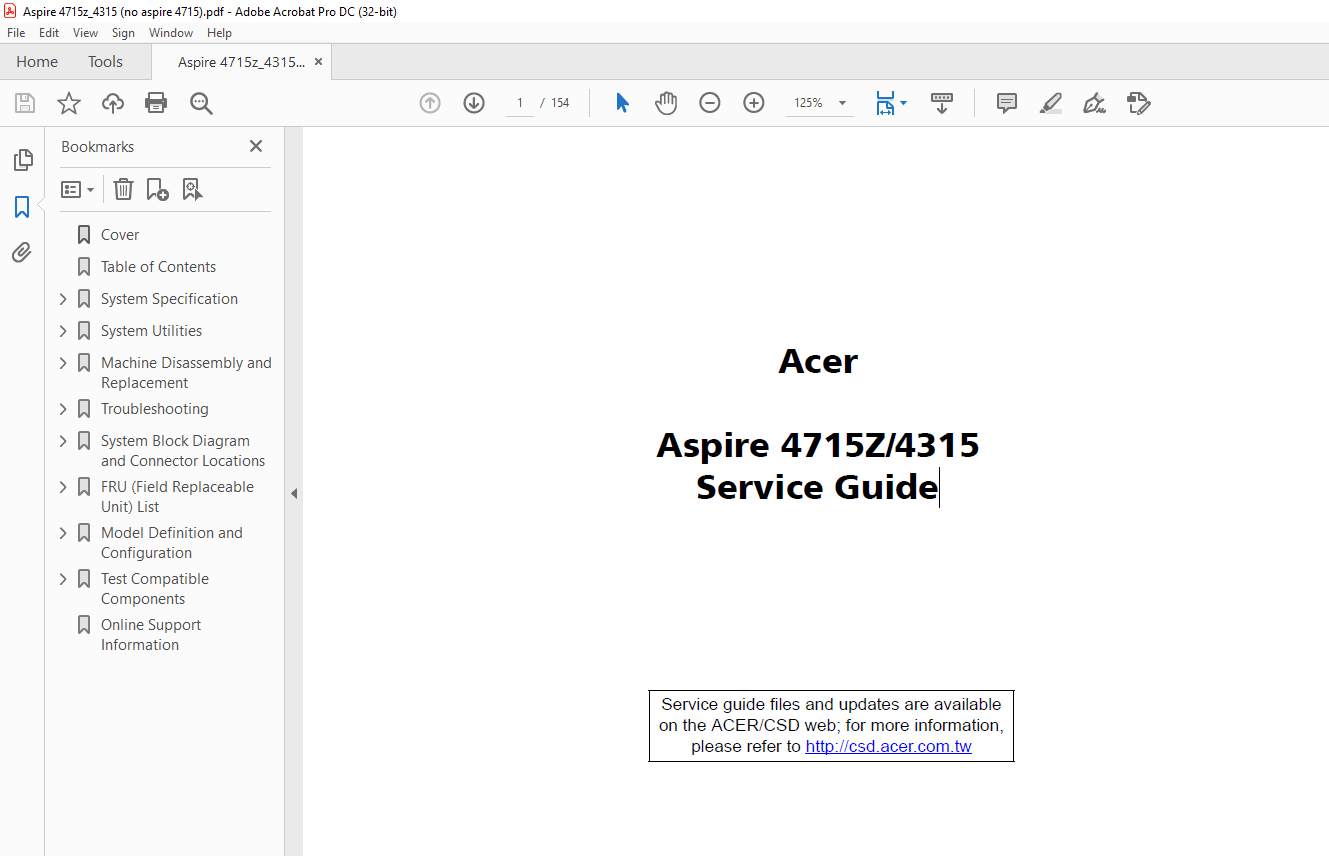Image resolution: width=1329 pixels, height=856 pixels.
Task: Select the arrow selection tool
Action: click(622, 103)
